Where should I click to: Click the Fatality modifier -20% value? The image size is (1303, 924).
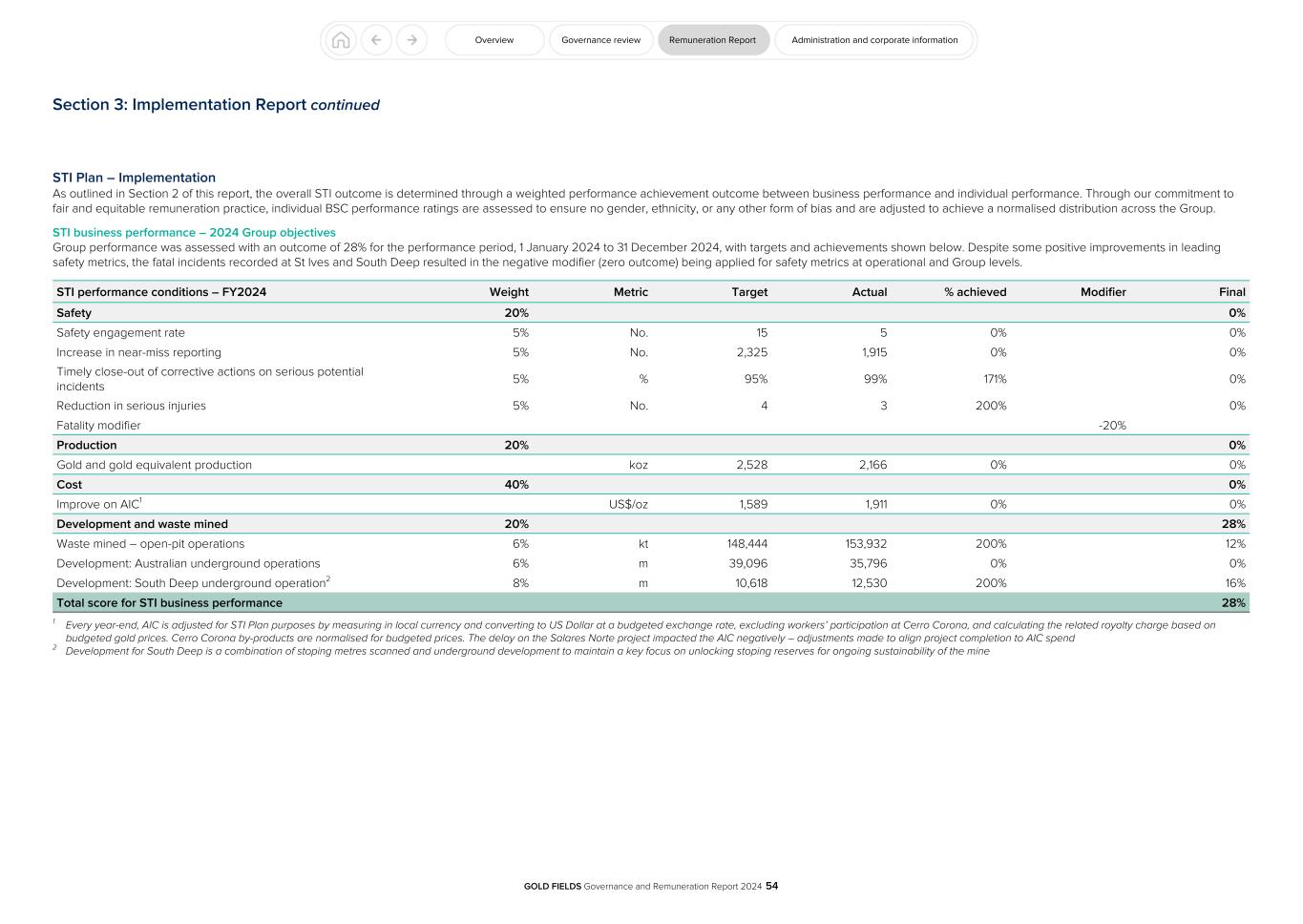1114,425
